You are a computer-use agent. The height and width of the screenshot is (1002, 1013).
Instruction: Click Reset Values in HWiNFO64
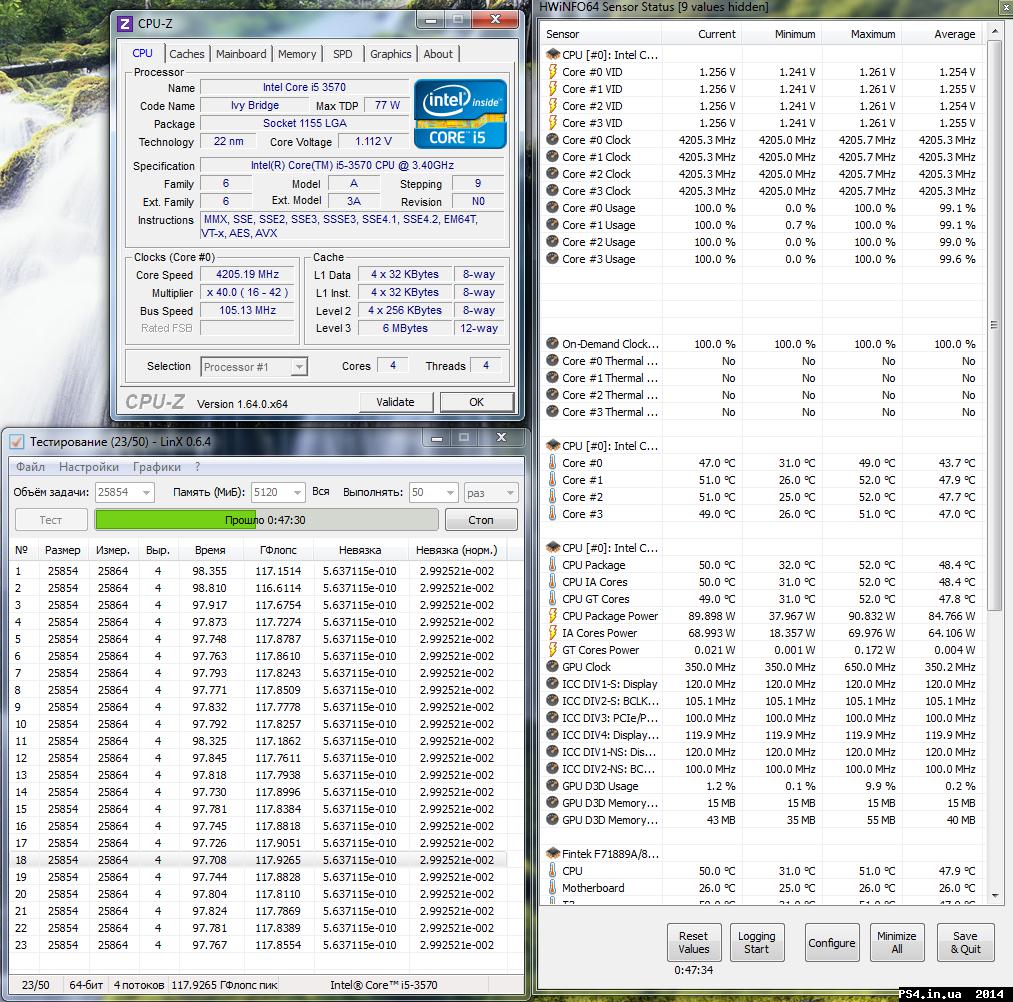point(693,942)
